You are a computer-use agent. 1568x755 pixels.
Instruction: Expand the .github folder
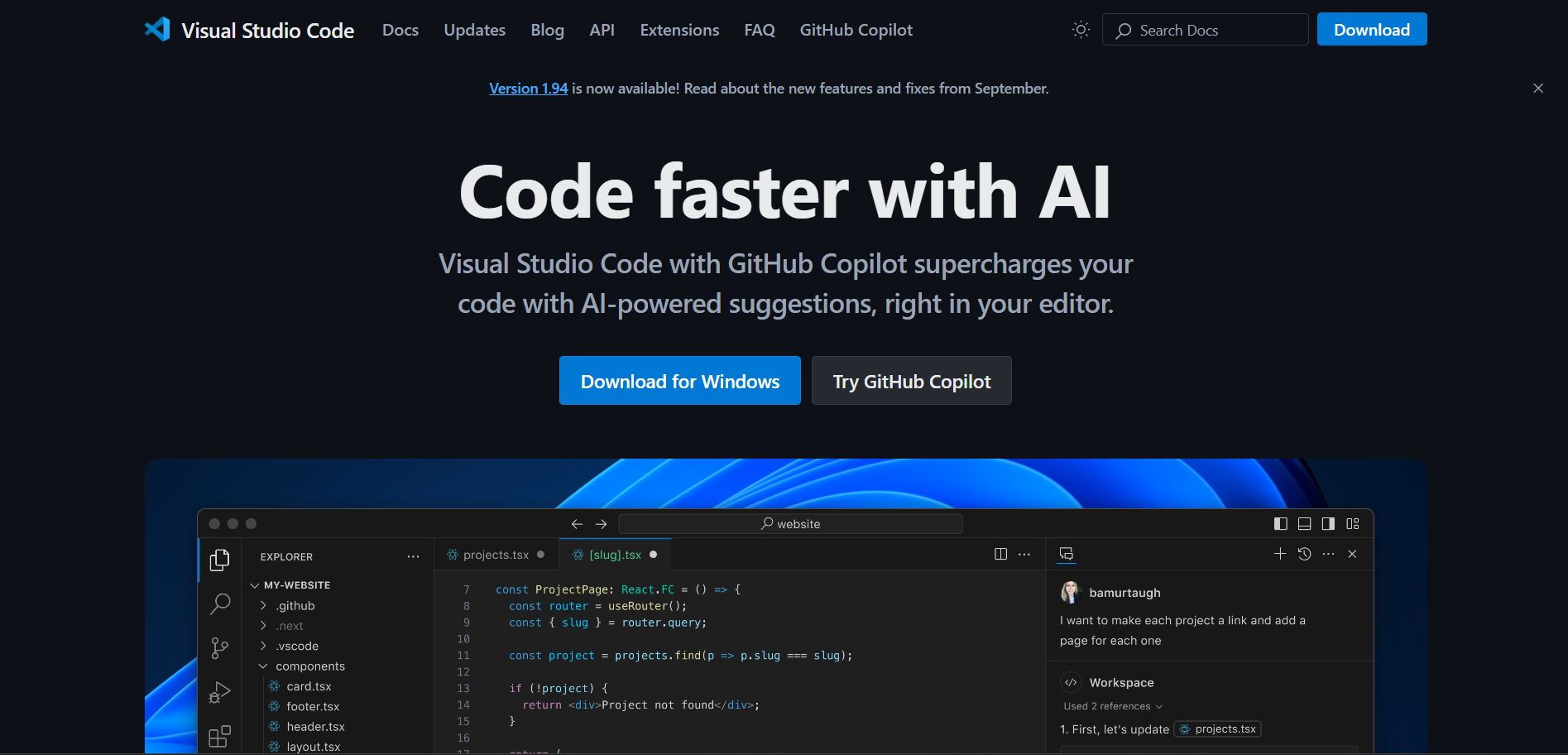pyautogui.click(x=263, y=606)
